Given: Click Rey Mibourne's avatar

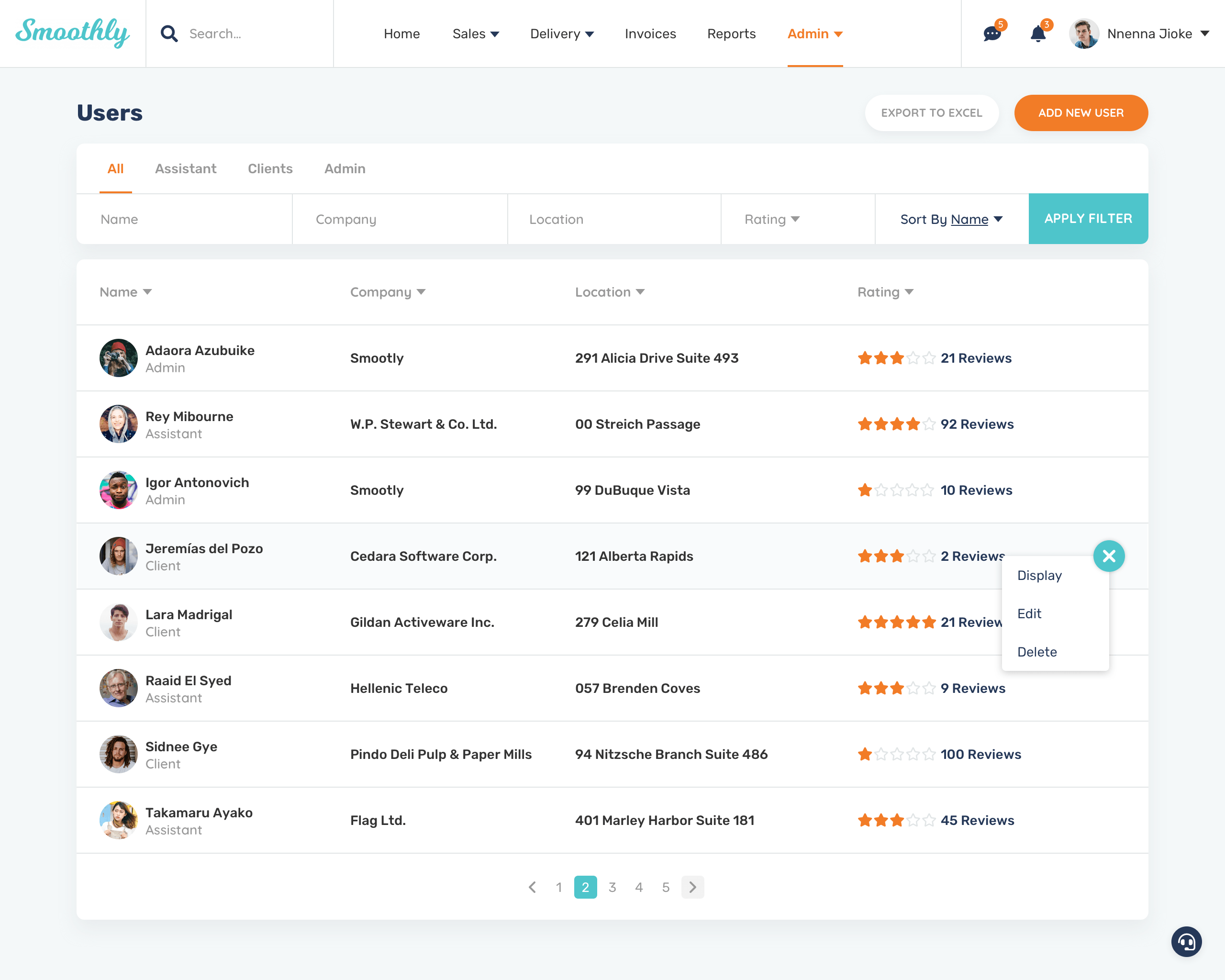Looking at the screenshot, I should (118, 424).
